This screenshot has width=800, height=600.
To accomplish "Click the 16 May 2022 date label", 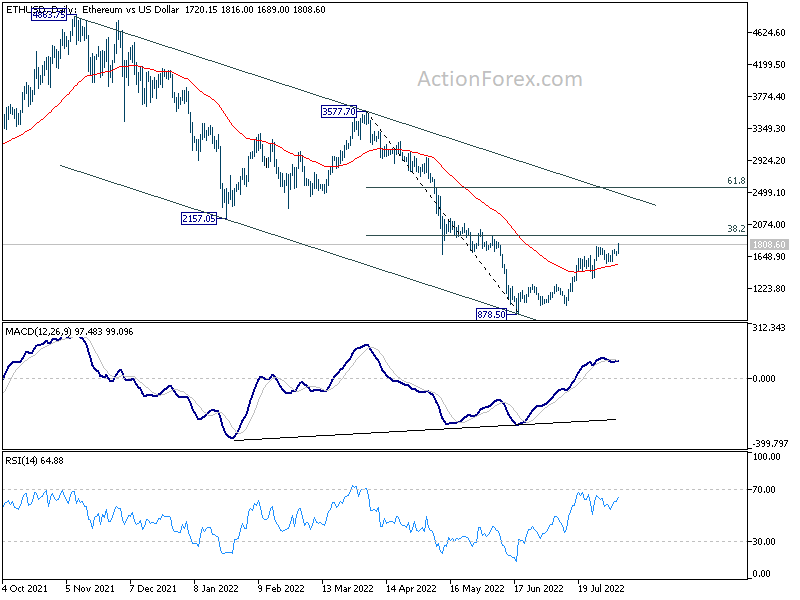I will pyautogui.click(x=477, y=589).
